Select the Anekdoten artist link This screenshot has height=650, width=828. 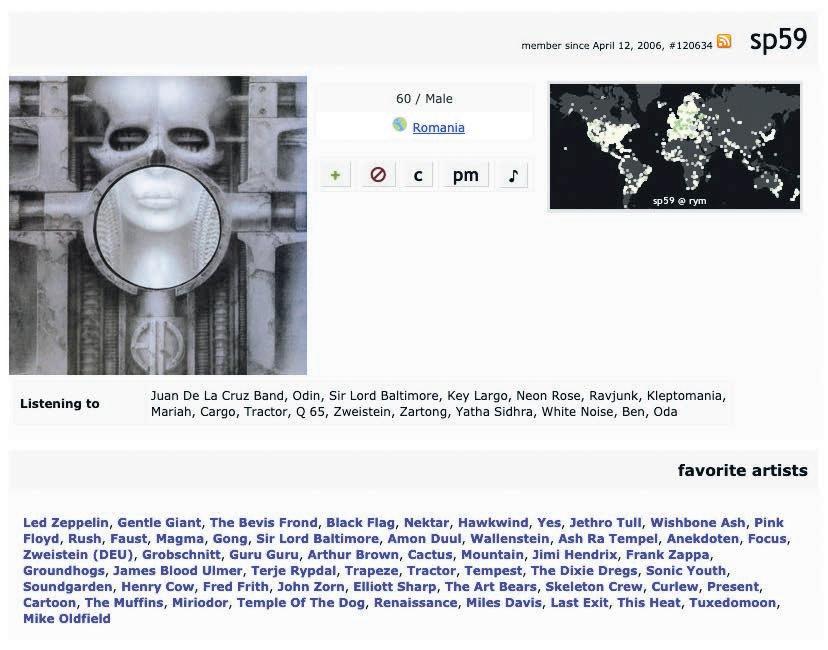(703, 539)
